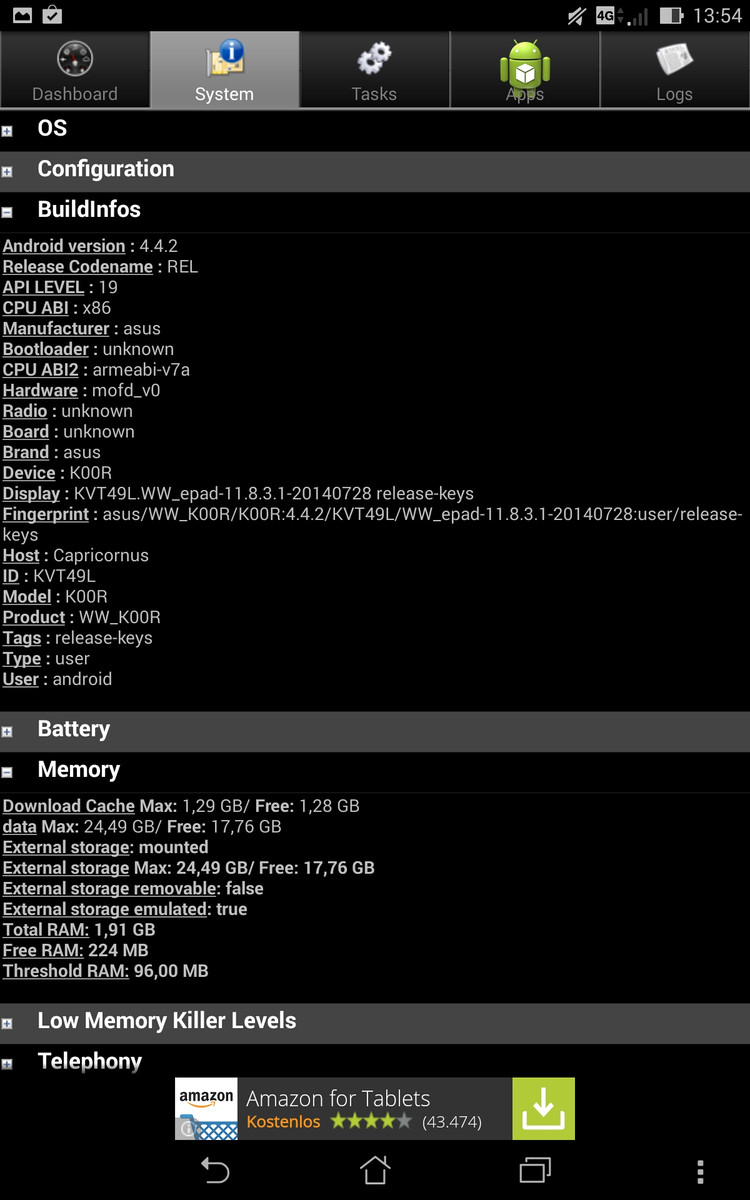Image resolution: width=750 pixels, height=1200 pixels.
Task: Open the recent apps icon
Action: click(x=535, y=1169)
